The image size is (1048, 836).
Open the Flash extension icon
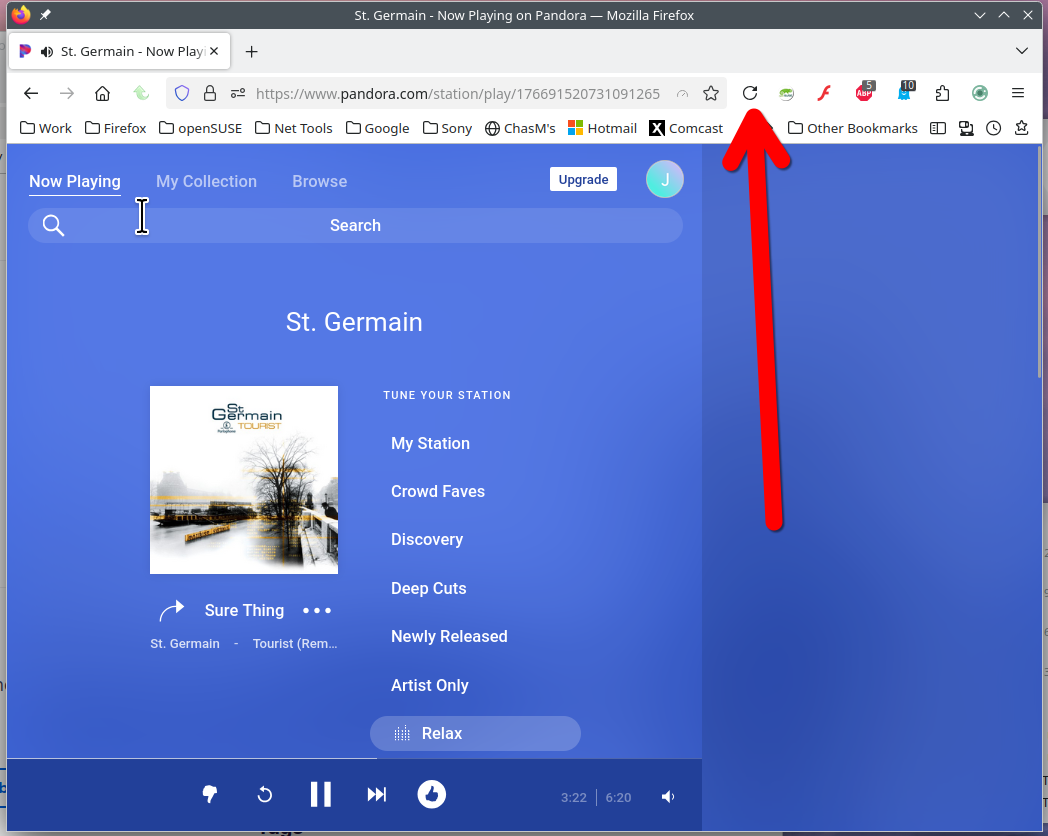pyautogui.click(x=824, y=94)
